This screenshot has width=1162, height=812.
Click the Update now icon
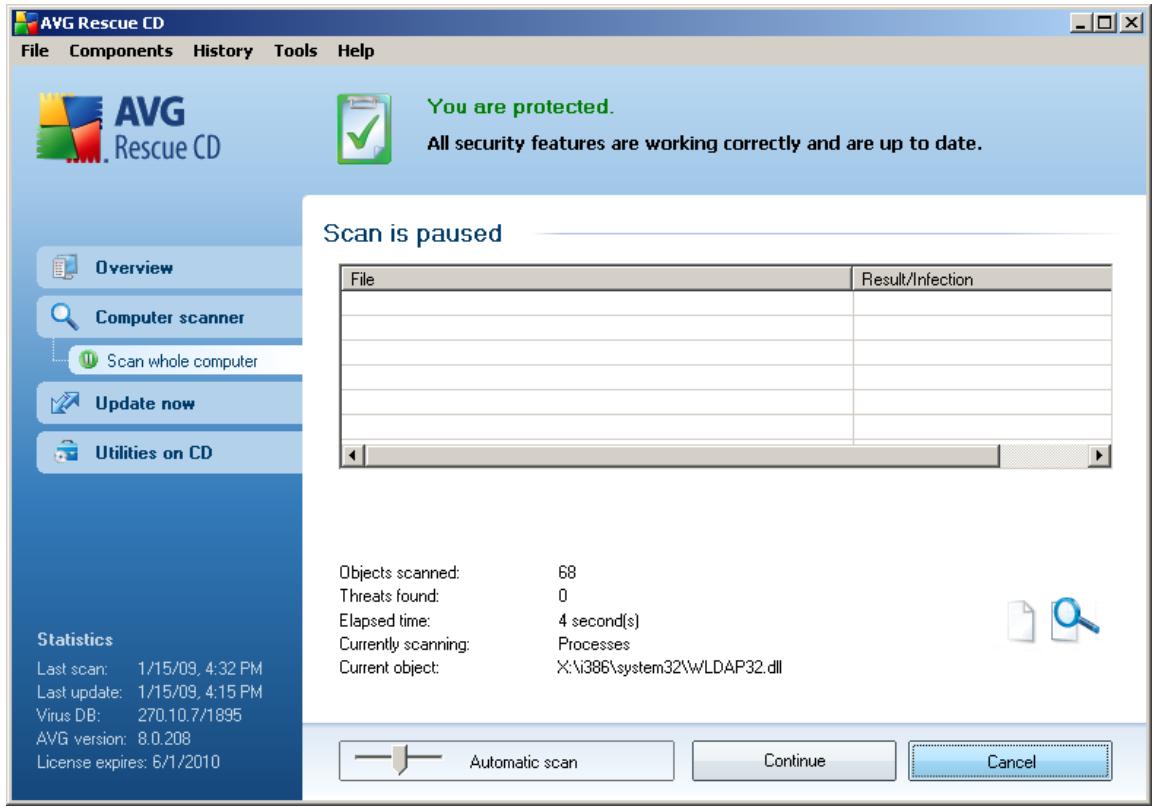[x=65, y=403]
